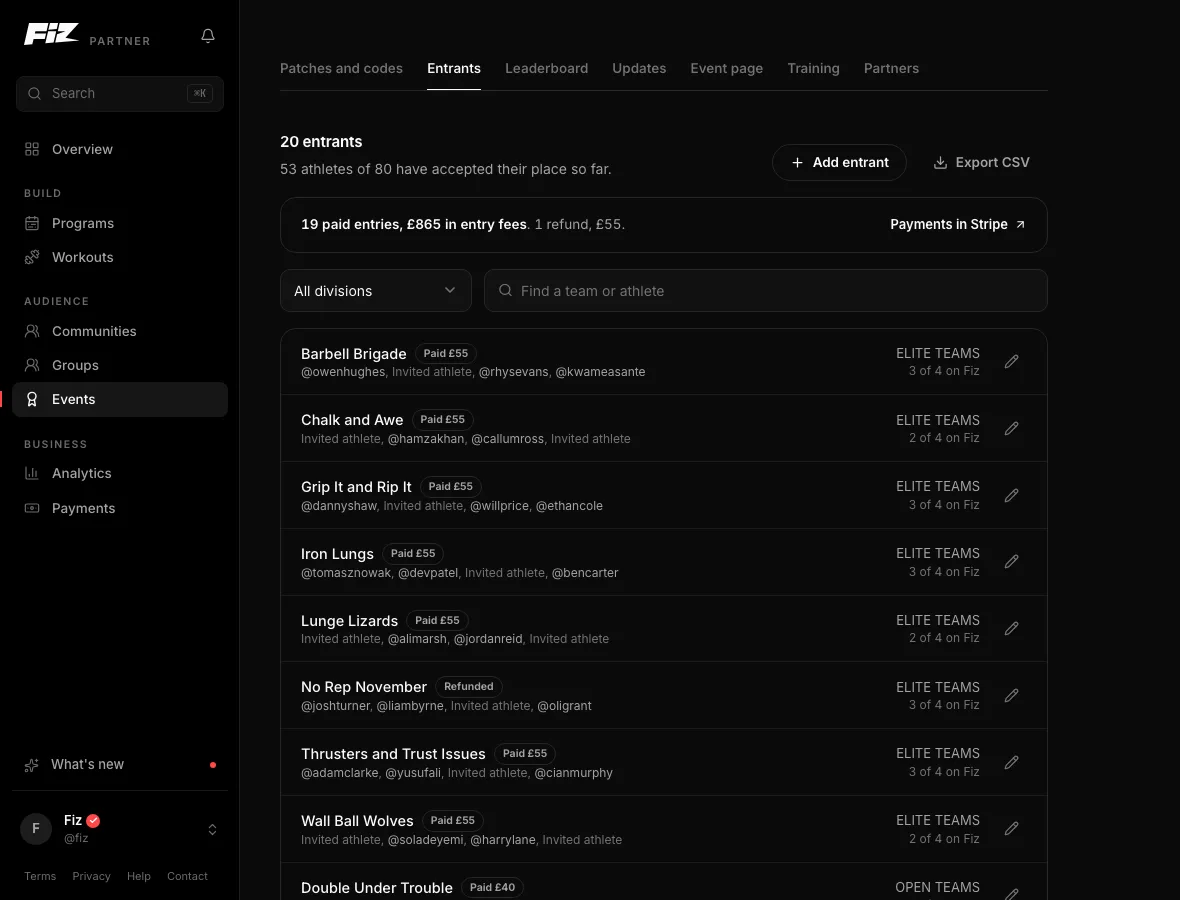Click the Events ribbon icon
The height and width of the screenshot is (900, 1180).
32,400
